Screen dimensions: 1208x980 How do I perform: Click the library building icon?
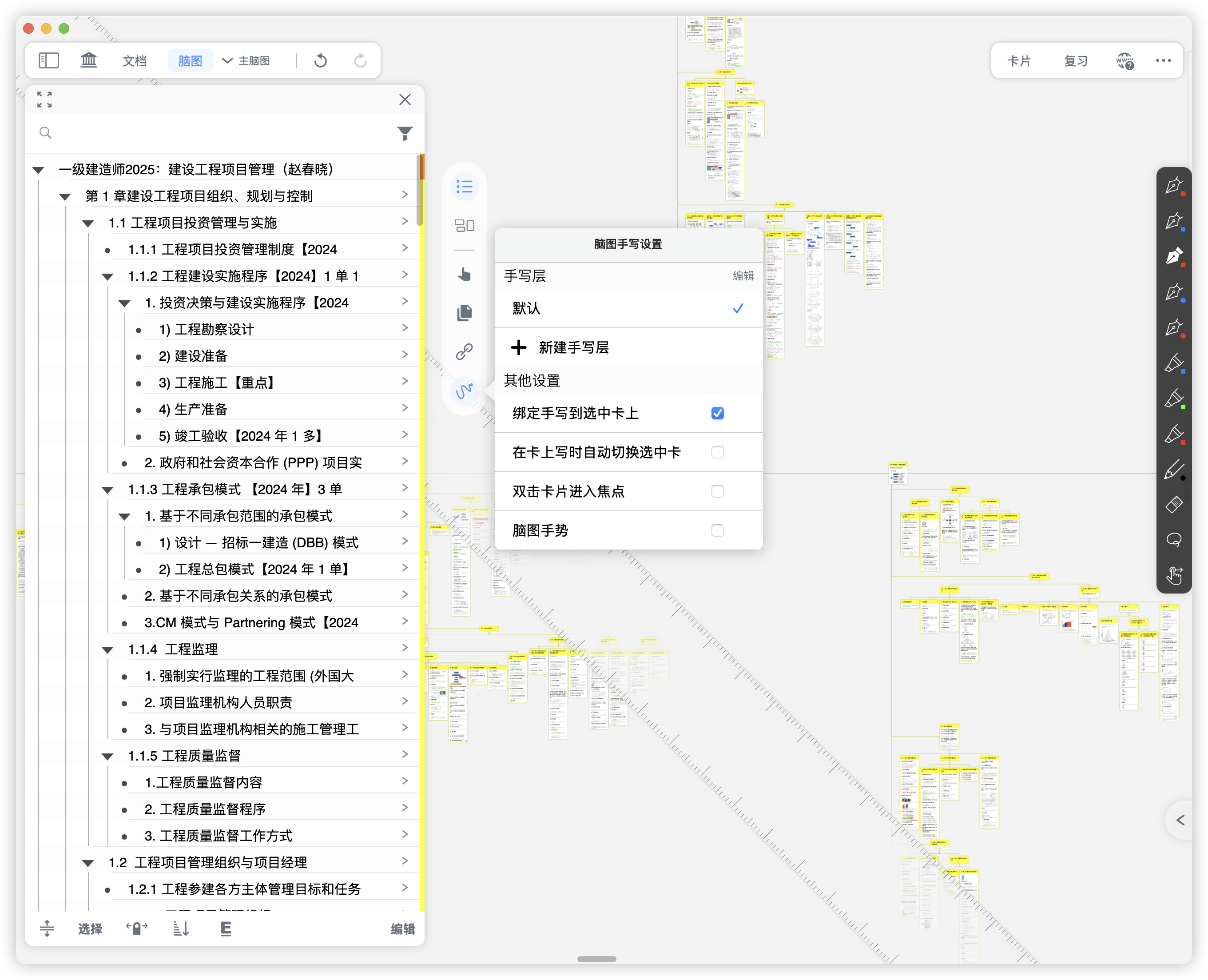coord(88,60)
